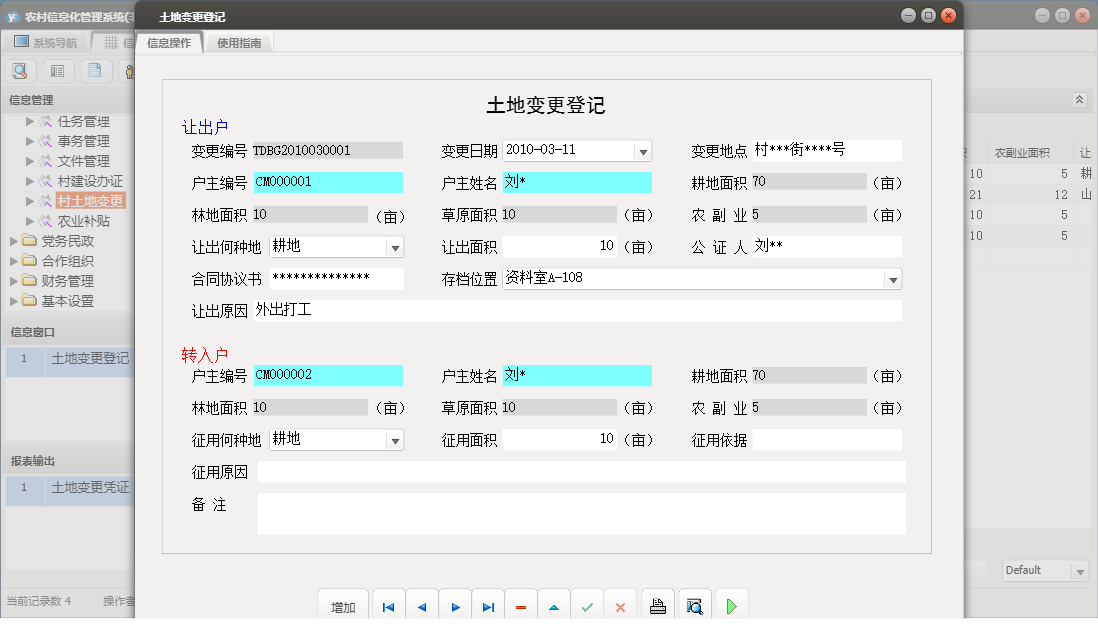
Task: Open the 变更日期 date dropdown
Action: tap(643, 151)
